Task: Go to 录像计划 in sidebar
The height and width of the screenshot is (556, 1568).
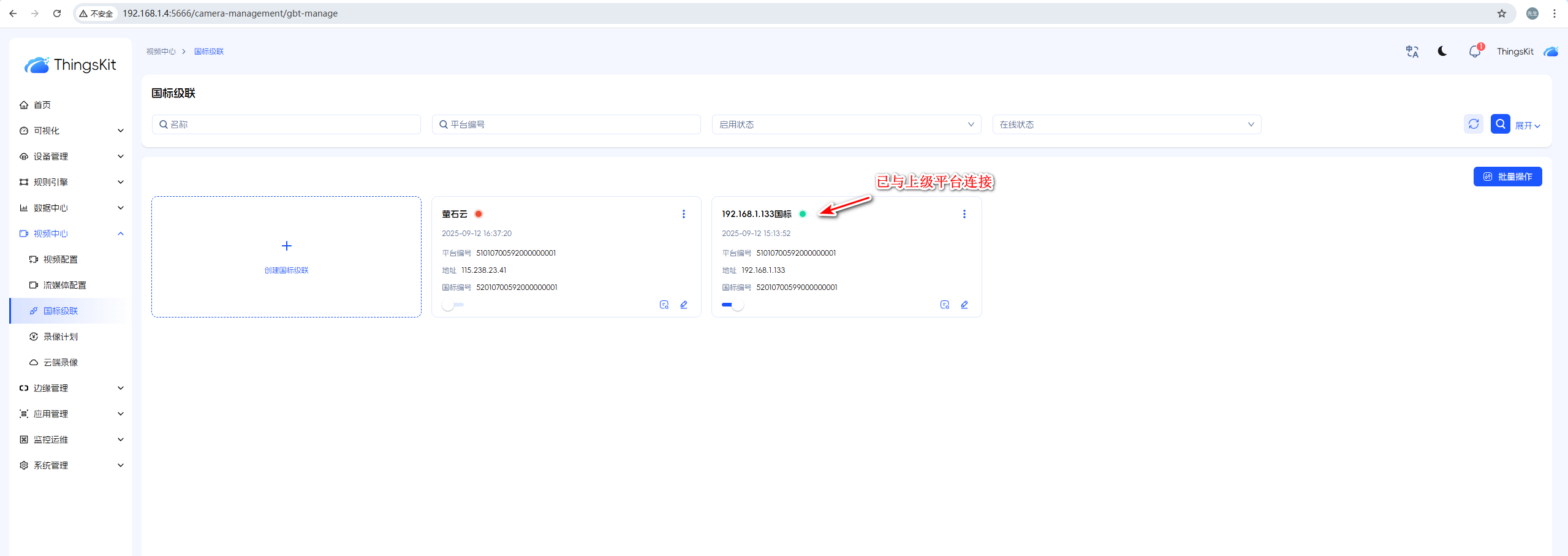Action: coord(61,337)
